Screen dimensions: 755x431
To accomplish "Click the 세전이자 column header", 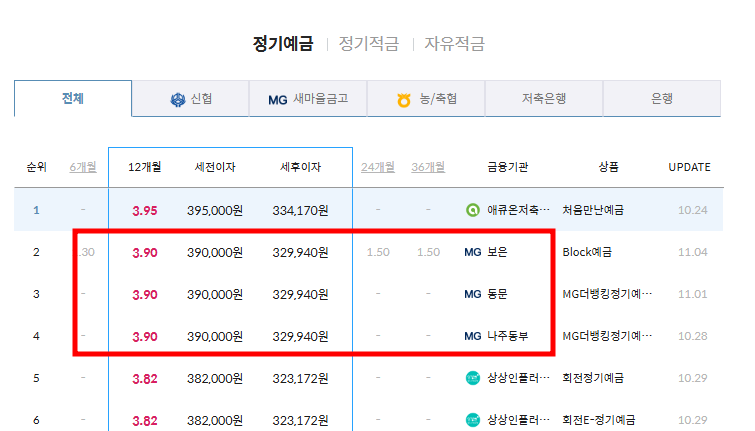I will [x=215, y=167].
